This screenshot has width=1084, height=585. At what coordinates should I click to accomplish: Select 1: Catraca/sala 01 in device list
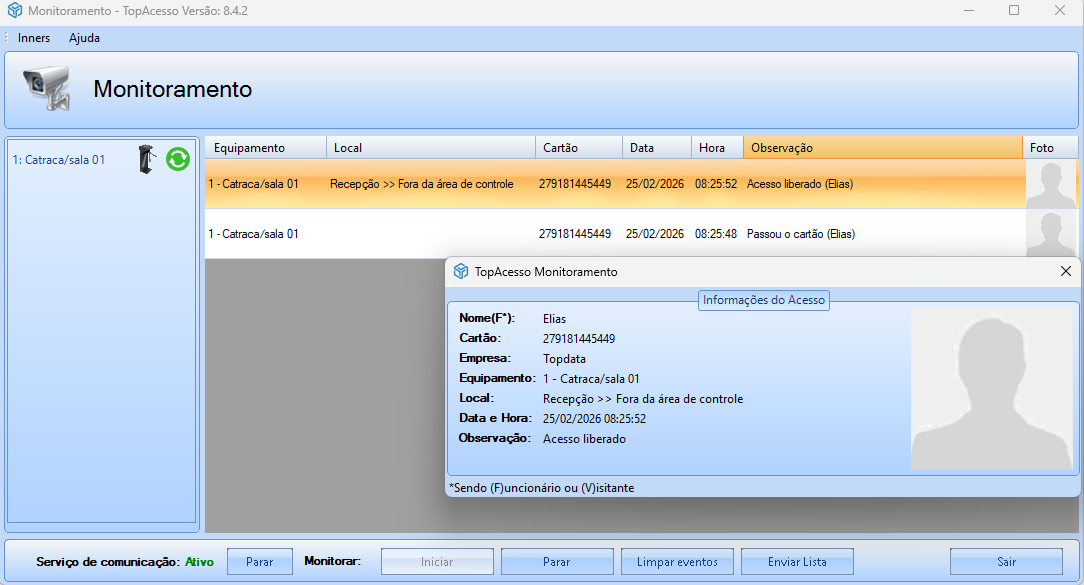point(58,159)
